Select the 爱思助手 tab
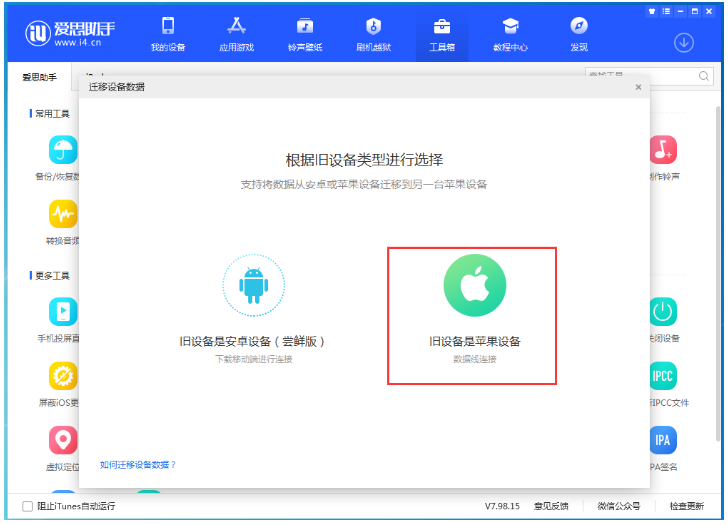728x524 pixels. (x=39, y=77)
